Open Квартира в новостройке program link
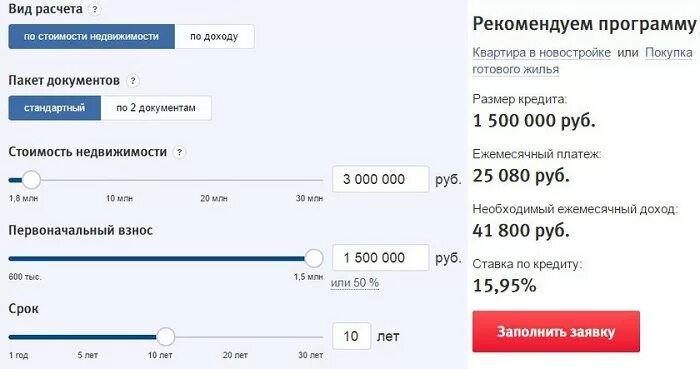Image resolution: width=700 pixels, height=369 pixels. tap(542, 53)
